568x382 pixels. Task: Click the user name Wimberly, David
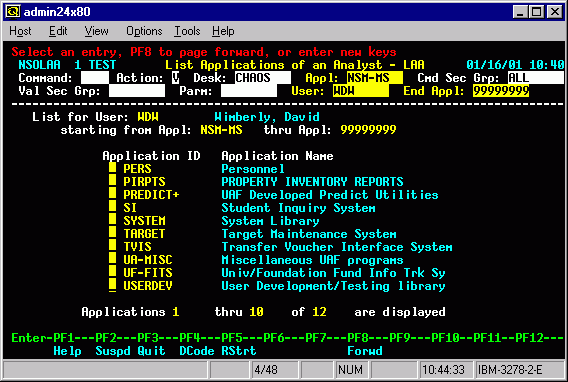[x=267, y=117]
